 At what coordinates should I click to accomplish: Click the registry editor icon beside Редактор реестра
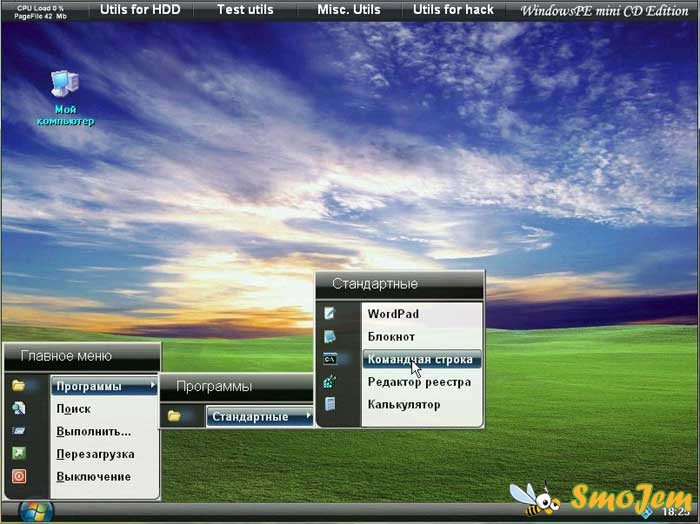pyautogui.click(x=330, y=382)
